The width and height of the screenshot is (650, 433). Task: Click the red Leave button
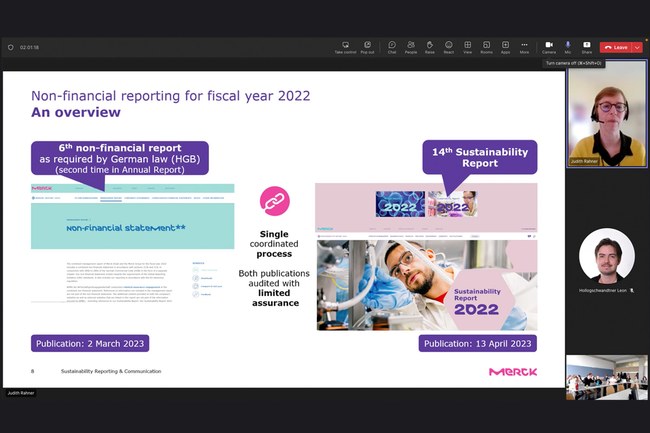(616, 47)
